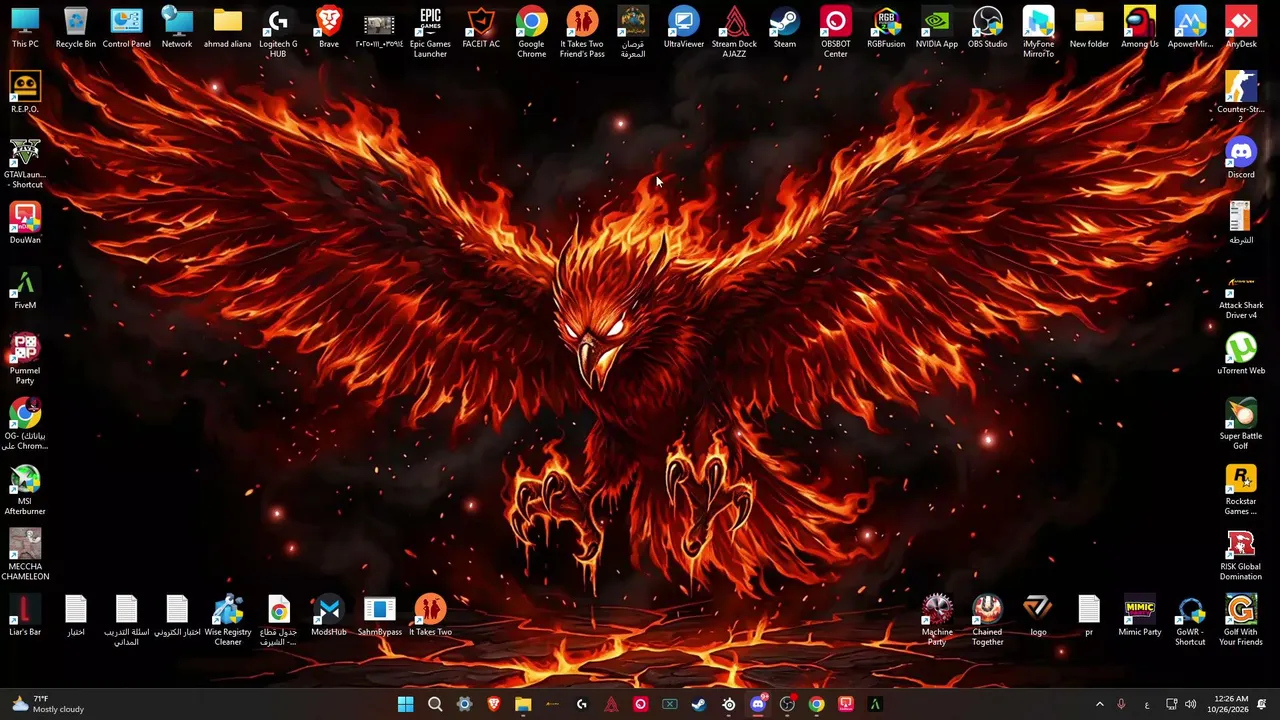
Task: Select the Stream Dock AJAZZ icon
Action: point(734,32)
